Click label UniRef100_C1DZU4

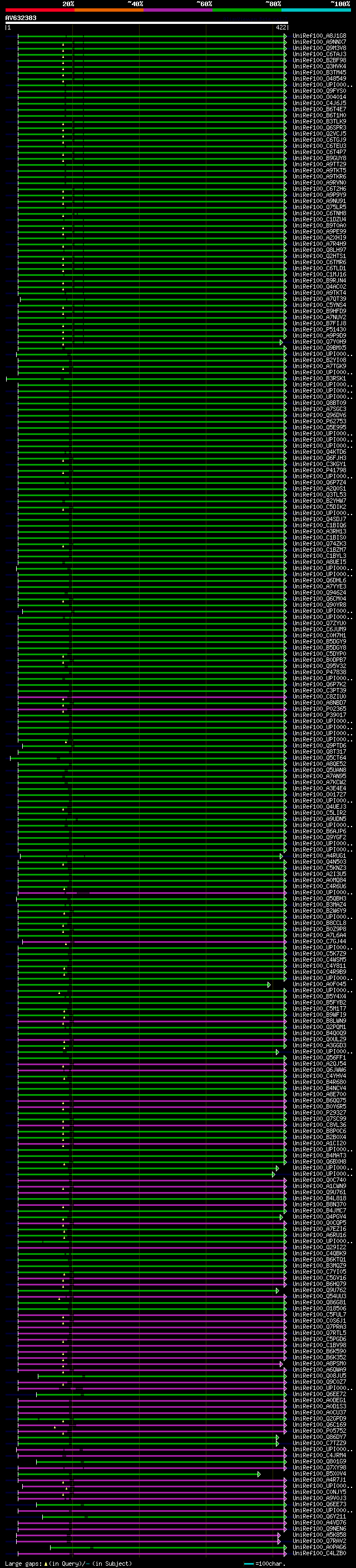(319, 220)
